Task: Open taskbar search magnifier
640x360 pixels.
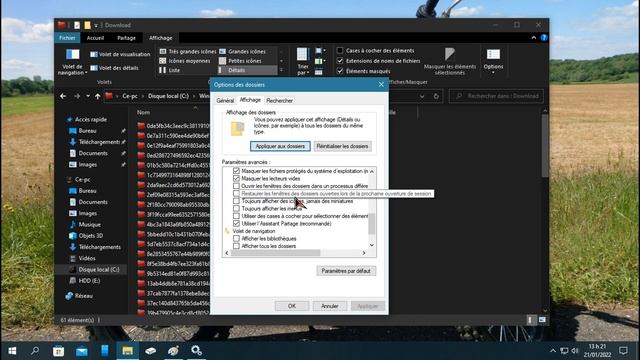Action: click(x=35, y=351)
